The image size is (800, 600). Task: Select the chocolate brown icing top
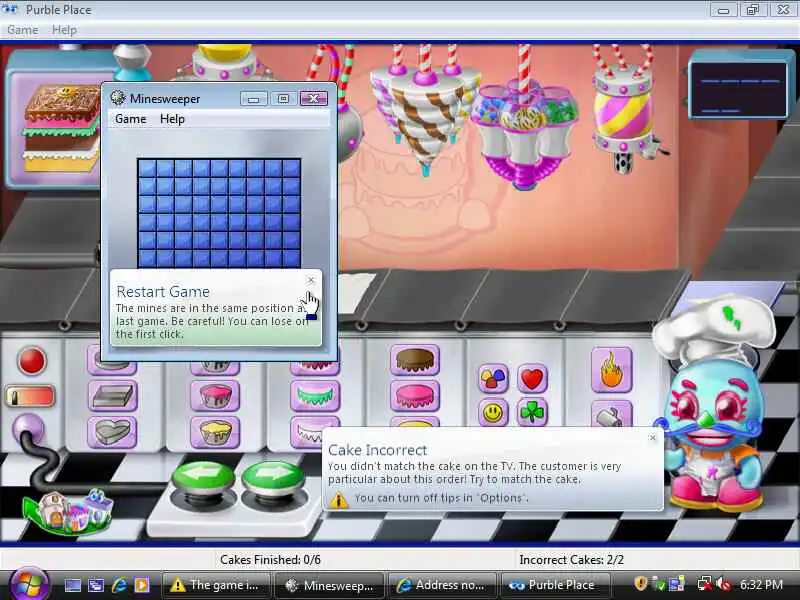(415, 360)
